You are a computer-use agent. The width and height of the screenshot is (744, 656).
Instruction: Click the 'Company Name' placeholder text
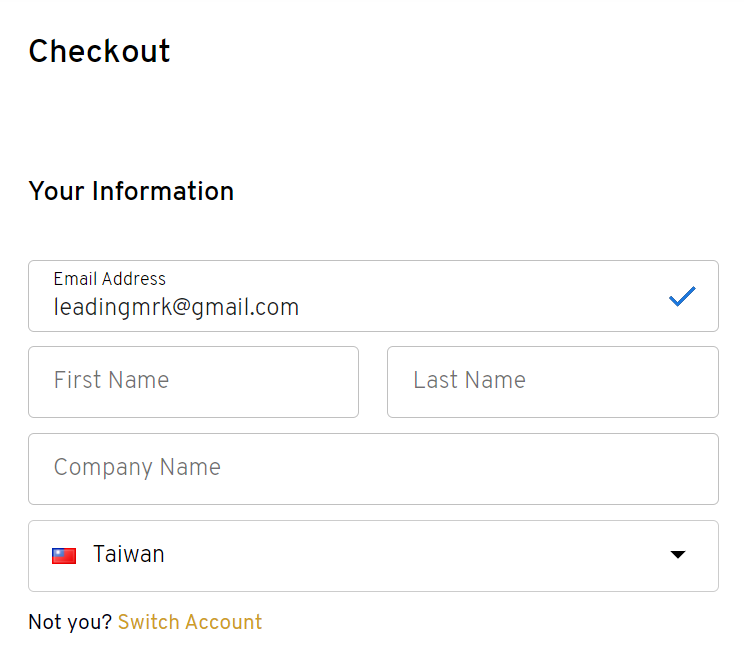point(137,468)
